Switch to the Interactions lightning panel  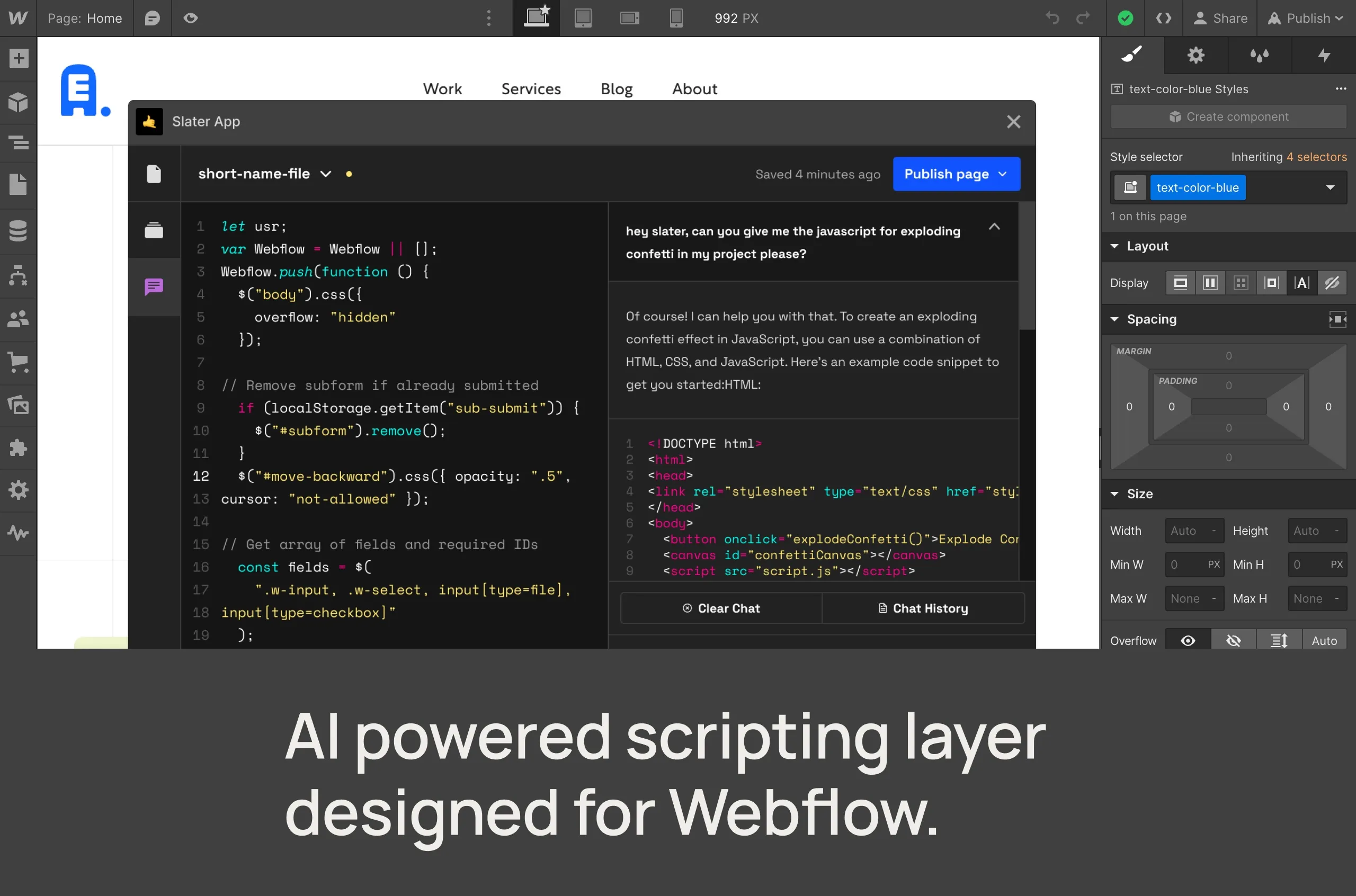pyautogui.click(x=1324, y=55)
